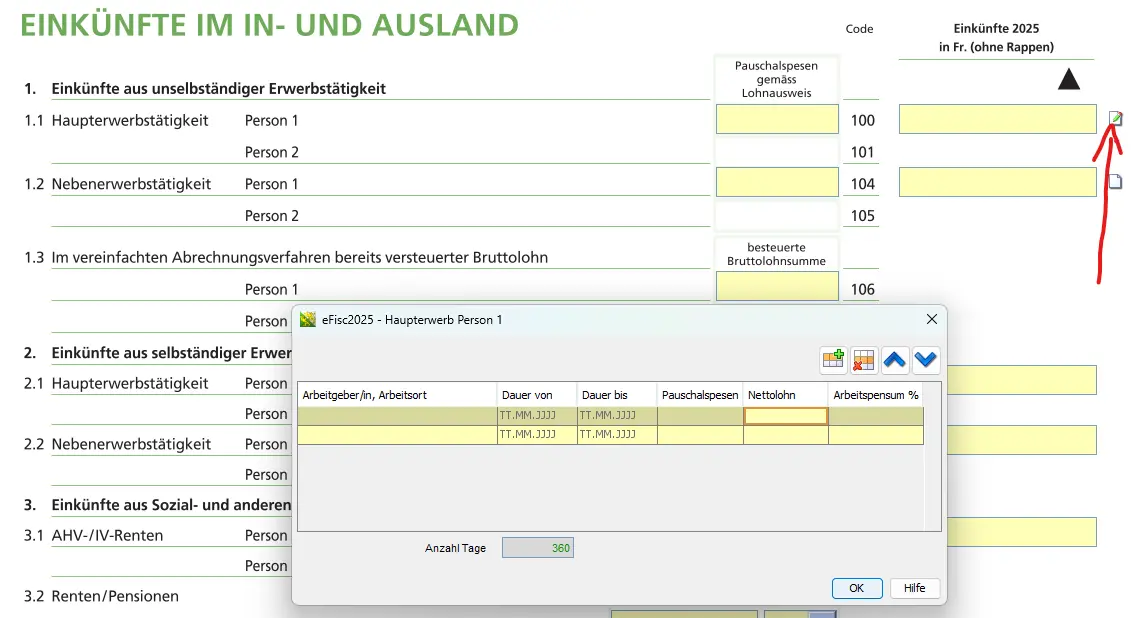Add a new row in the Haupterwerb dialog
Screen dimensions: 1131x618
833,360
